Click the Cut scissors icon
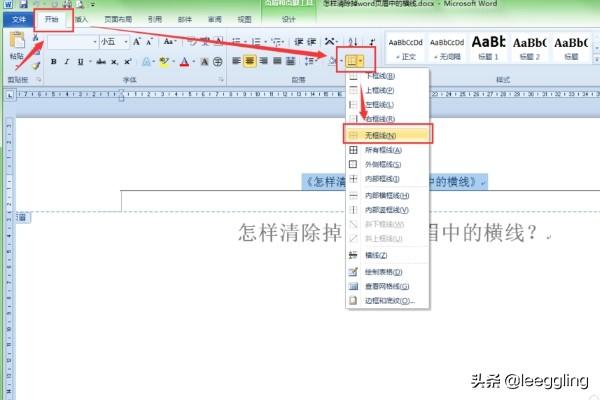Screen dimensions: 600x400 [36, 38]
